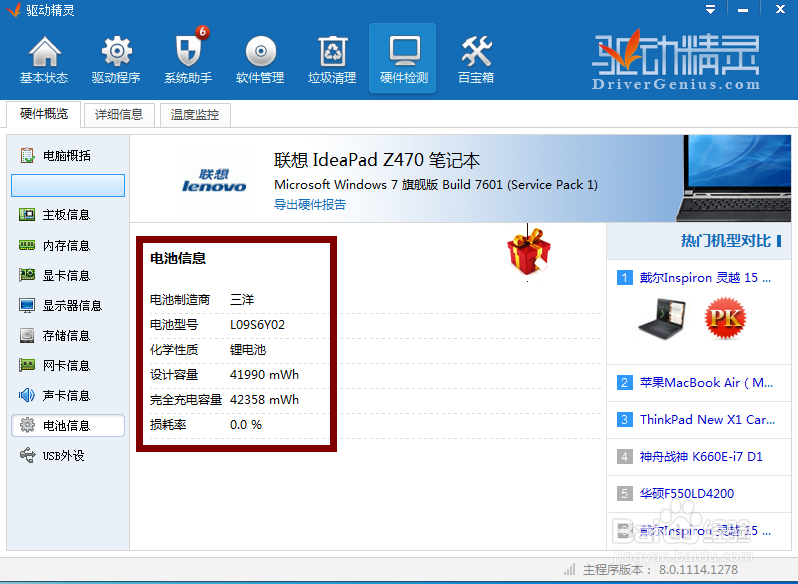Open title bar dropdown menu arrow

[710, 9]
